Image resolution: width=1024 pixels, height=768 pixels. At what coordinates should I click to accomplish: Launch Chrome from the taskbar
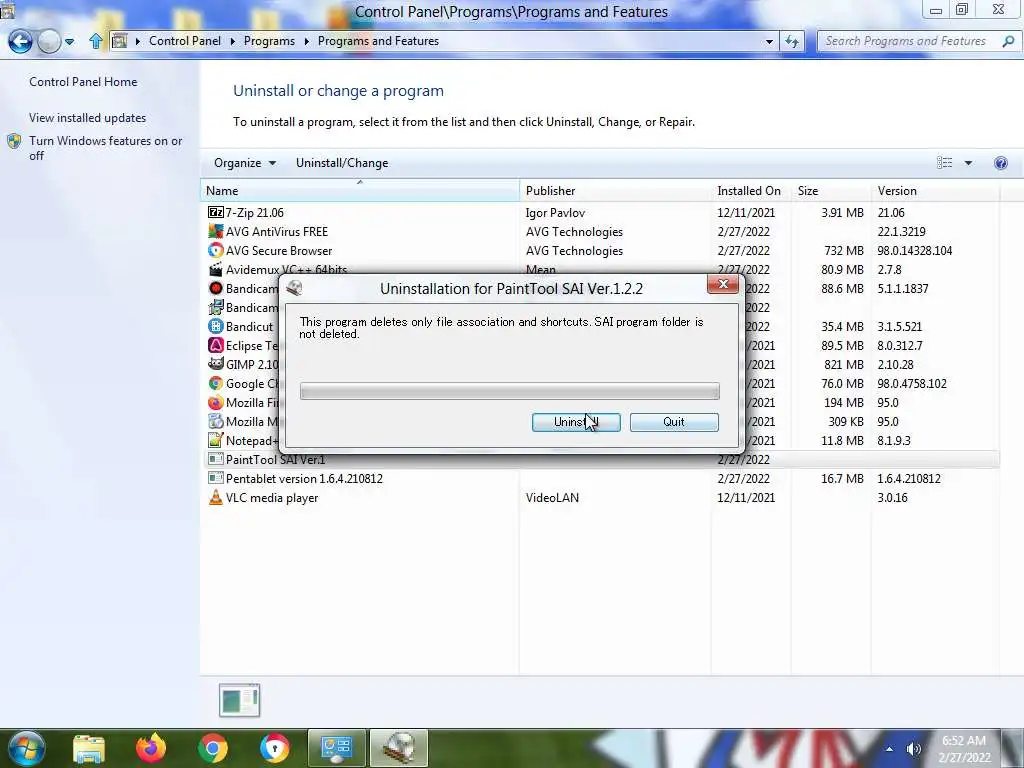click(x=213, y=748)
